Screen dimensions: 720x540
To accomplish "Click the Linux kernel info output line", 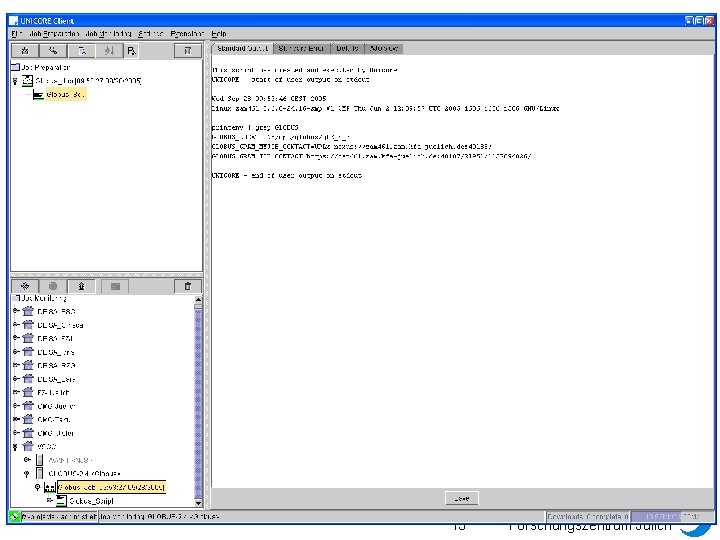I will (x=385, y=108).
